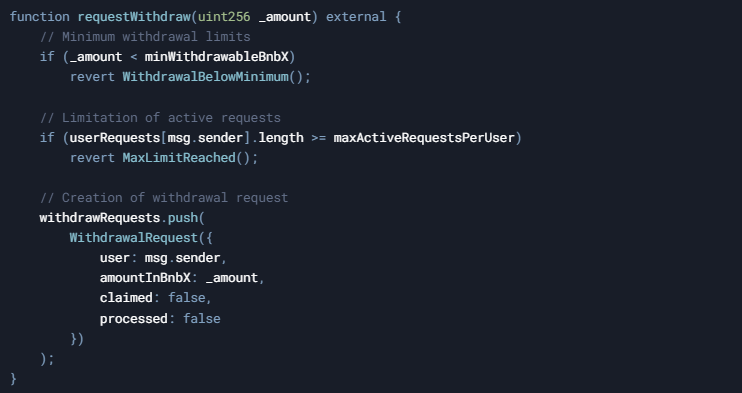Click userRequests in the if condition
This screenshot has width=742, height=393.
(115, 138)
